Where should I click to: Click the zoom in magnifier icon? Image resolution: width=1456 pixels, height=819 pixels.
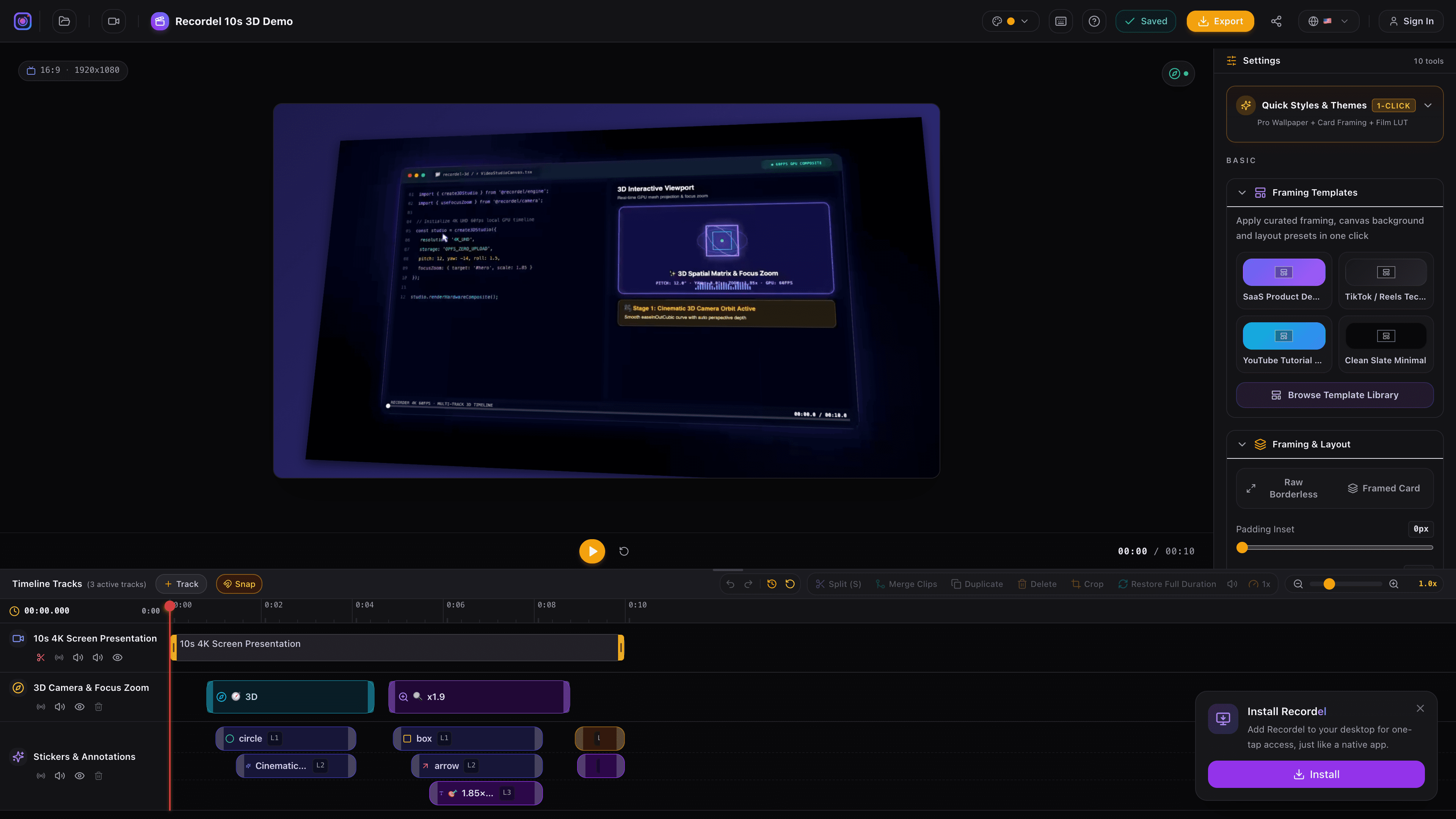[x=1394, y=584]
